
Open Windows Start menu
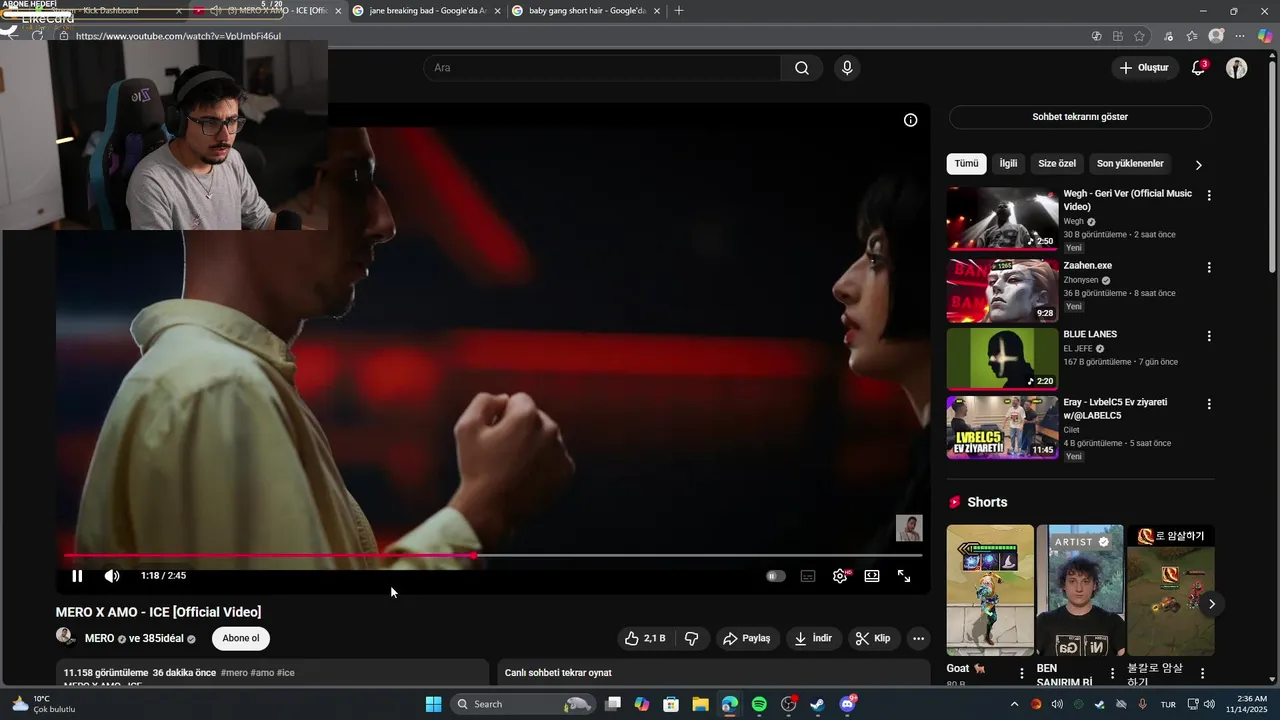433,704
